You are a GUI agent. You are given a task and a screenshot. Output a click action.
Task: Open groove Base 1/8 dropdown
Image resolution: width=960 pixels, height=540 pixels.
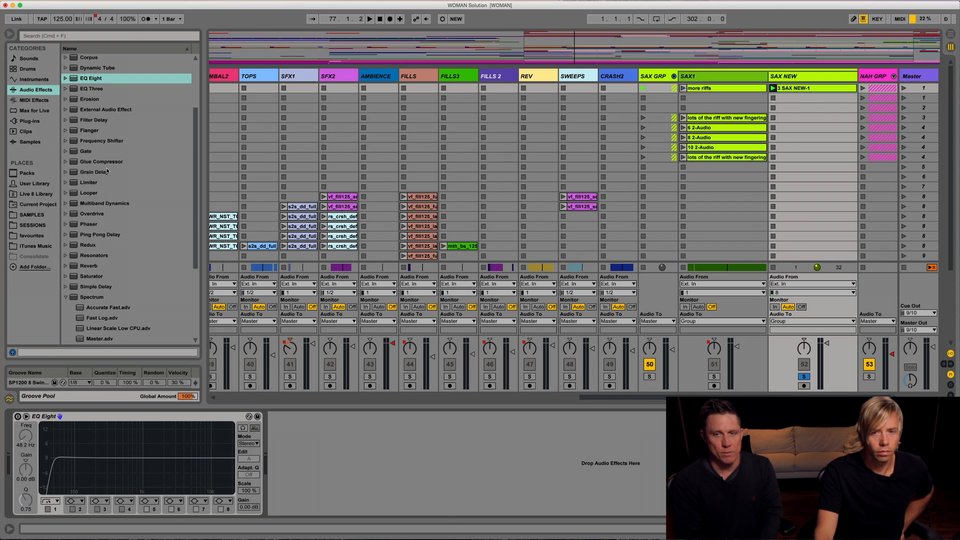(x=80, y=382)
